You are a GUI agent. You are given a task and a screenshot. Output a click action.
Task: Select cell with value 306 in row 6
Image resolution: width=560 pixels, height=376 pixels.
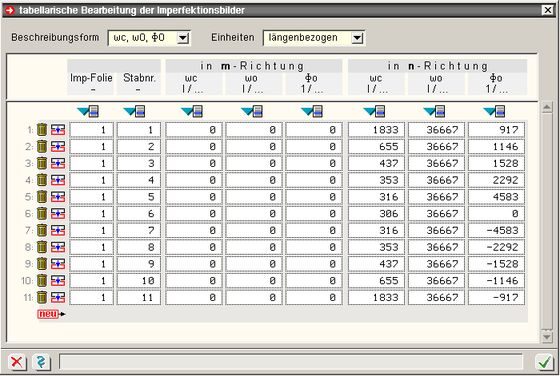pyautogui.click(x=376, y=214)
